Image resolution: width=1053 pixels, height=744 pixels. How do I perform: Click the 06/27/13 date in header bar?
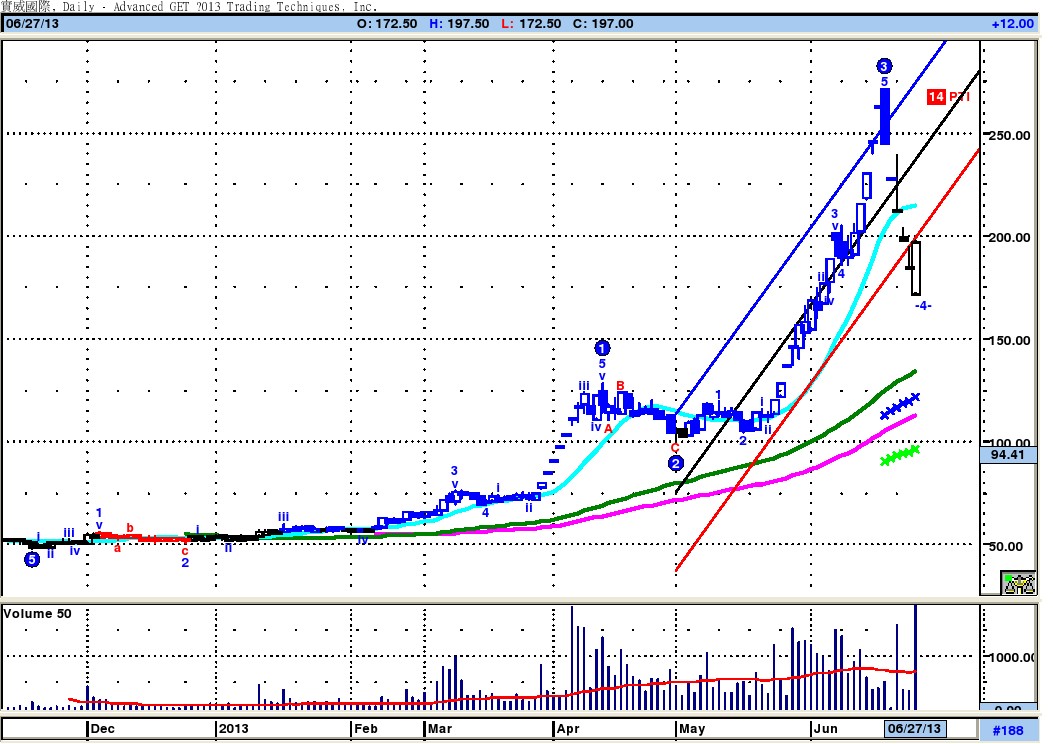(x=32, y=24)
